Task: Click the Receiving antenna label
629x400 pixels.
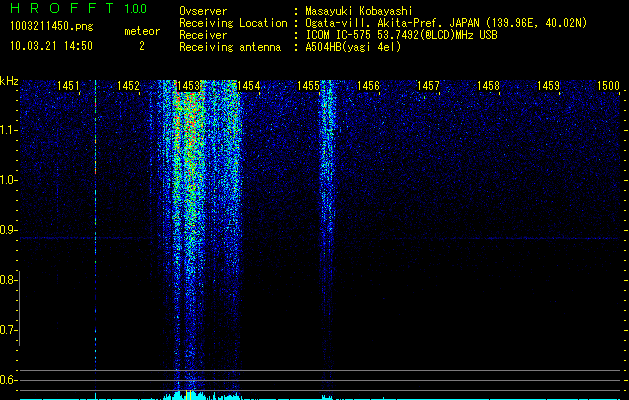Action: click(x=230, y=47)
